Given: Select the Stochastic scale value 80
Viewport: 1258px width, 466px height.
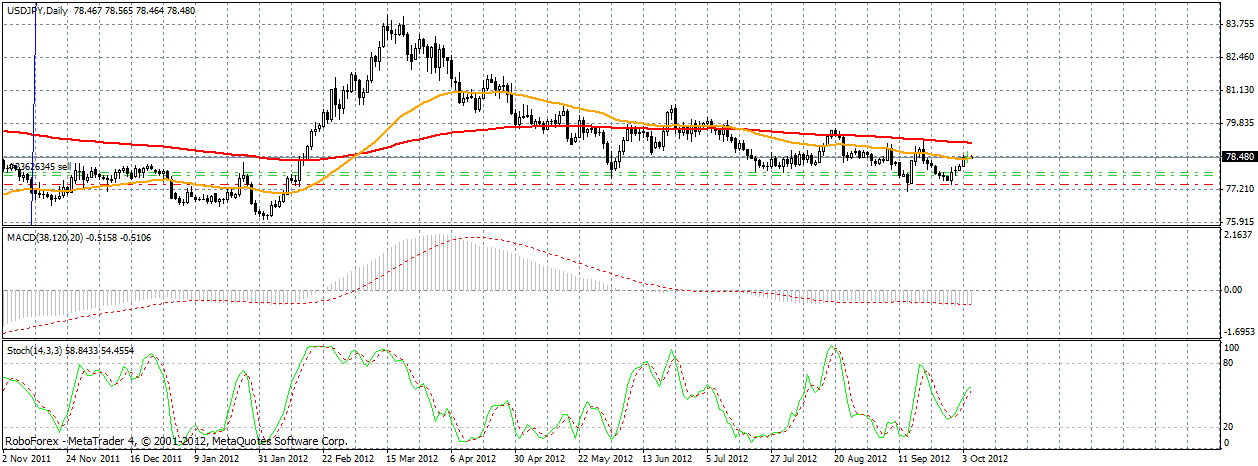Looking at the screenshot, I should point(1230,363).
